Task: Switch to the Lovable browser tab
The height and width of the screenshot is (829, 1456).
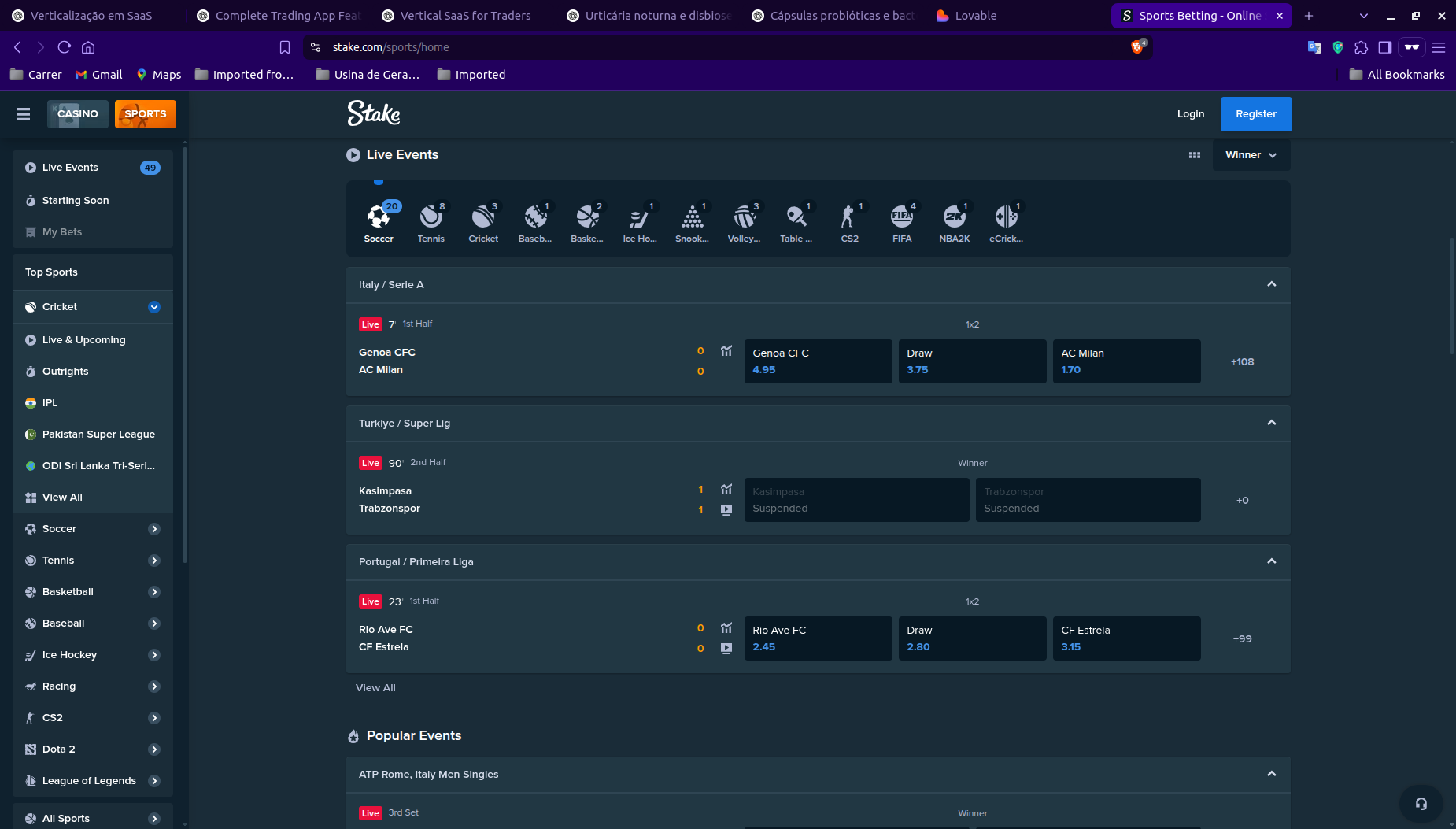Action: [975, 16]
